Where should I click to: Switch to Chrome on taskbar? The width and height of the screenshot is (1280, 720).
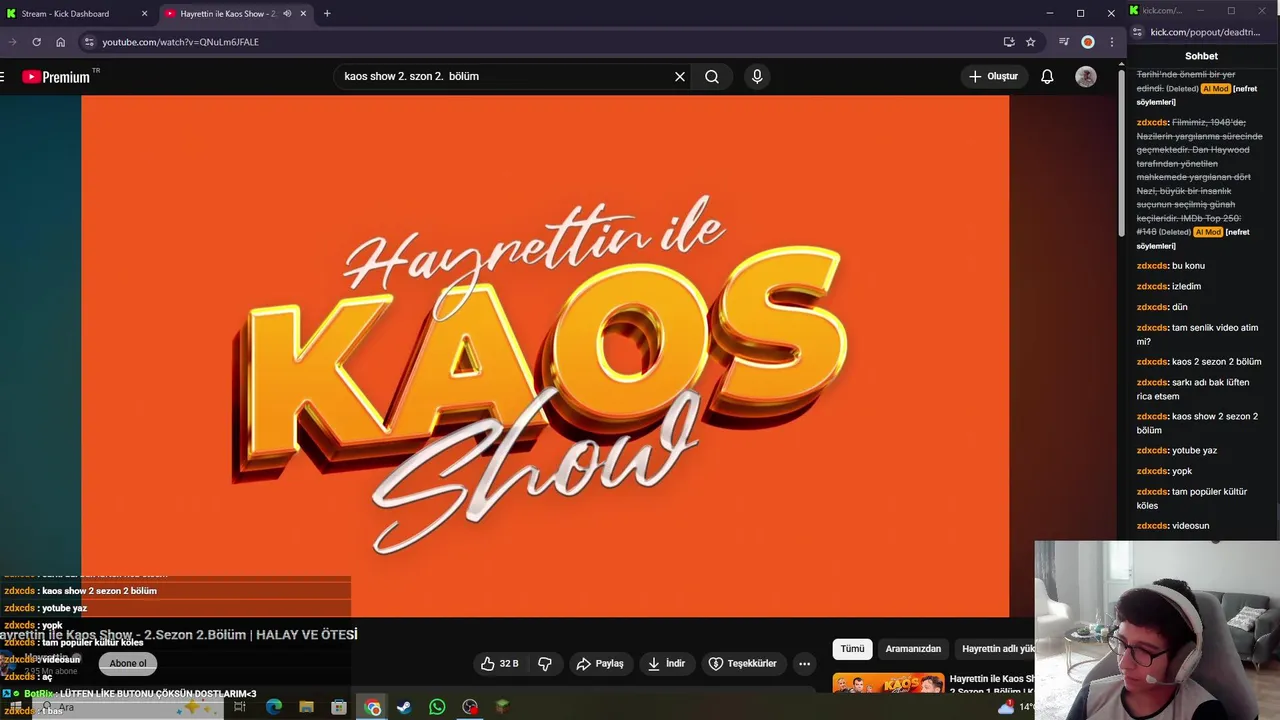coord(372,707)
